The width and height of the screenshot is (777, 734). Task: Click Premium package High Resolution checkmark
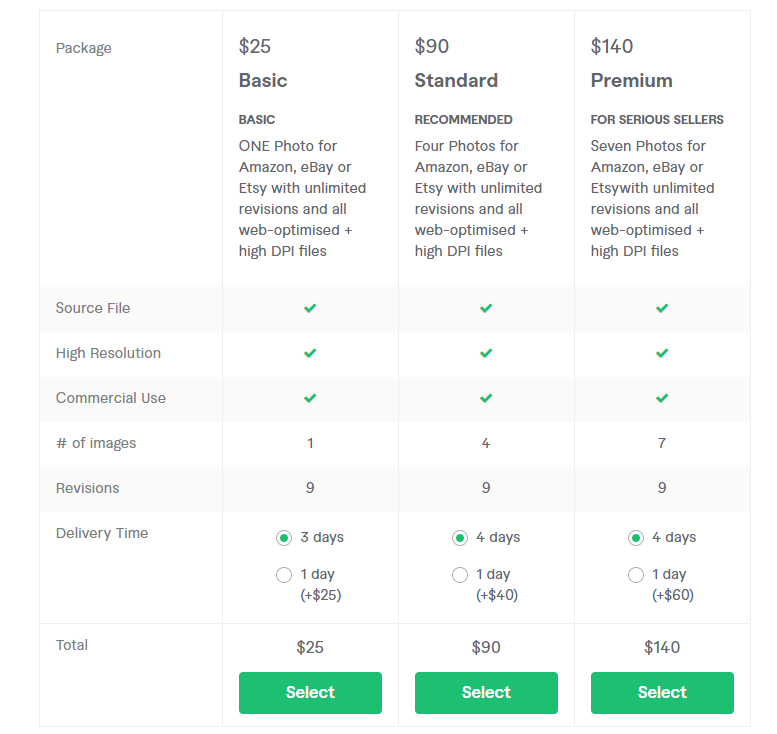(x=662, y=353)
